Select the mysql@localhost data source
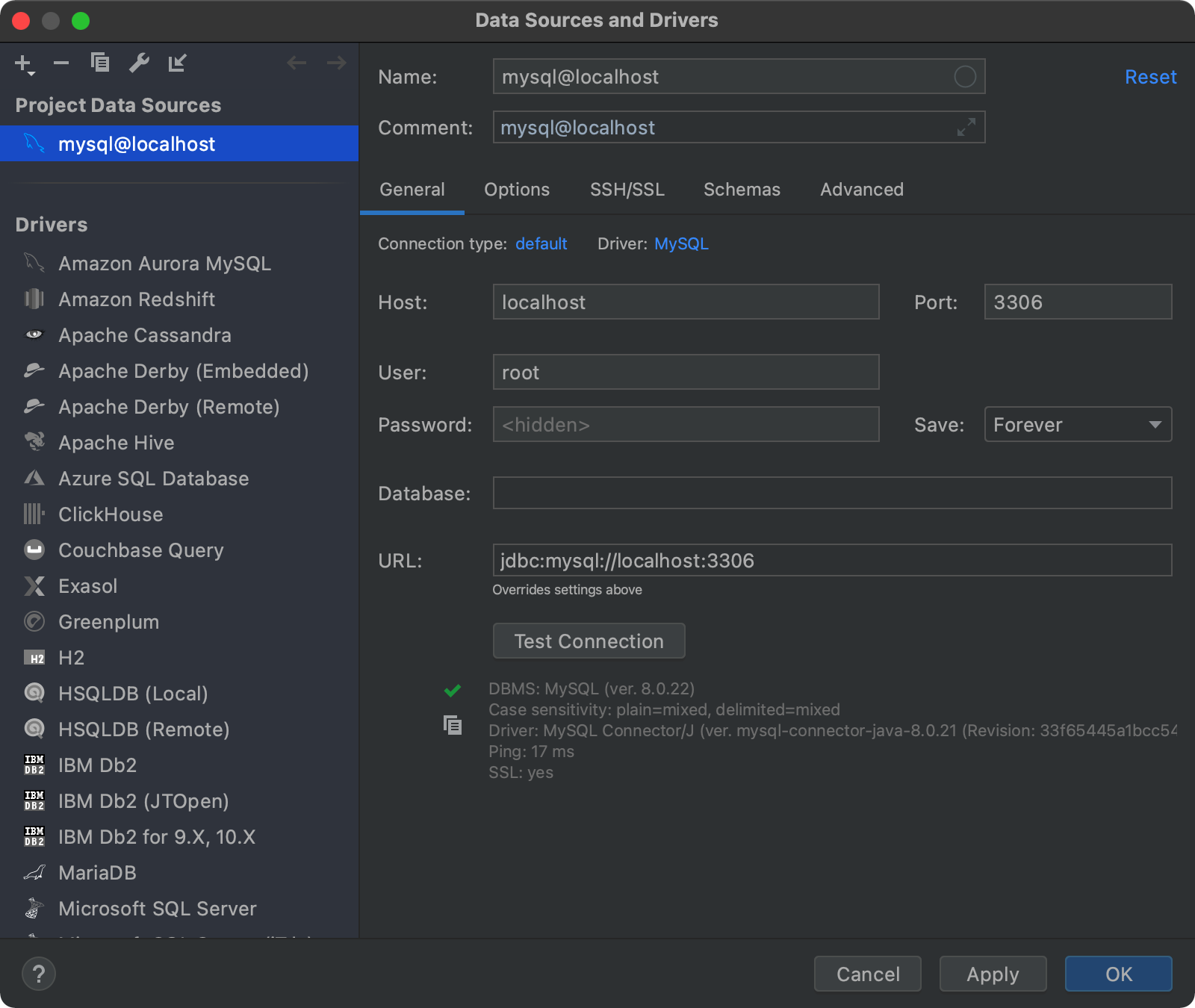 coord(179,143)
